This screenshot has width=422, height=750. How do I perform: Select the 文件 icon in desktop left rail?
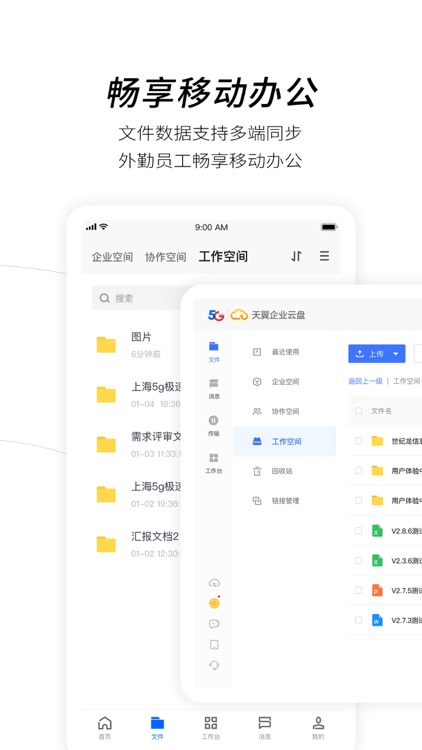click(214, 352)
